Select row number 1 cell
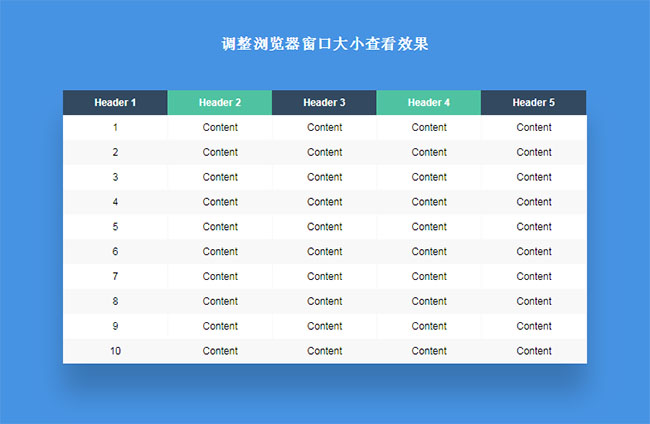650x424 pixels. (x=115, y=127)
